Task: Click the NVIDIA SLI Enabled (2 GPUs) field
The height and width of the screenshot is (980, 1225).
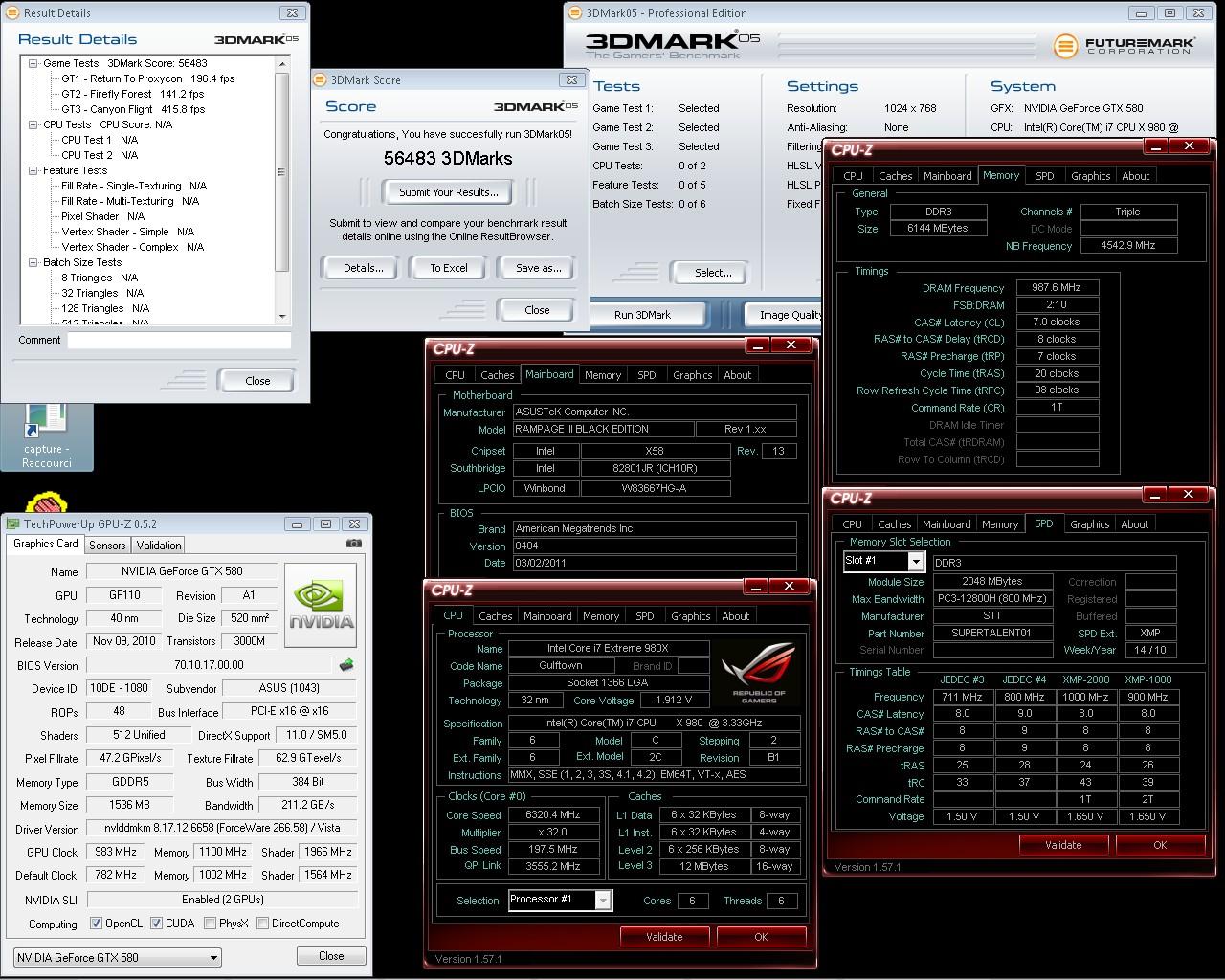Action: tap(221, 900)
